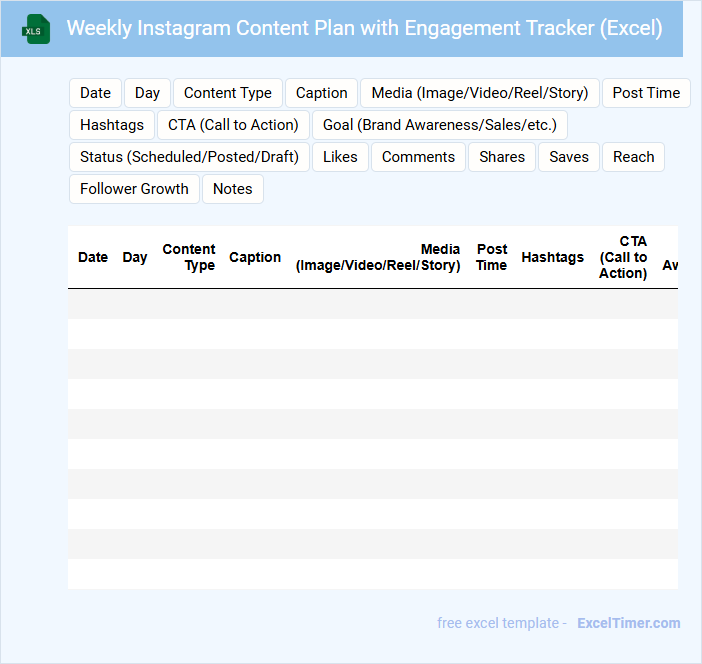Screen dimensions: 702x664
Task: Select the Shares tag button
Action: (x=502, y=157)
